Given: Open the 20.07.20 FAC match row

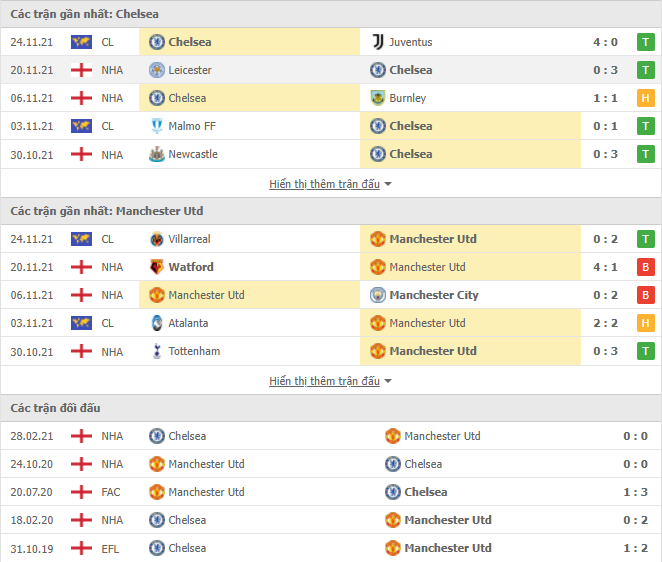Looking at the screenshot, I should 331,492.
